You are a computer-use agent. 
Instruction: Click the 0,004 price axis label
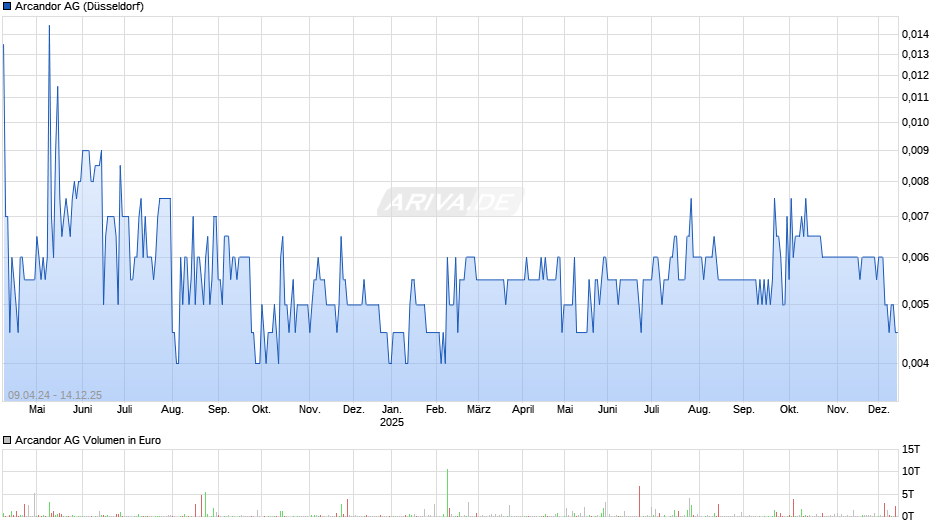click(x=915, y=363)
